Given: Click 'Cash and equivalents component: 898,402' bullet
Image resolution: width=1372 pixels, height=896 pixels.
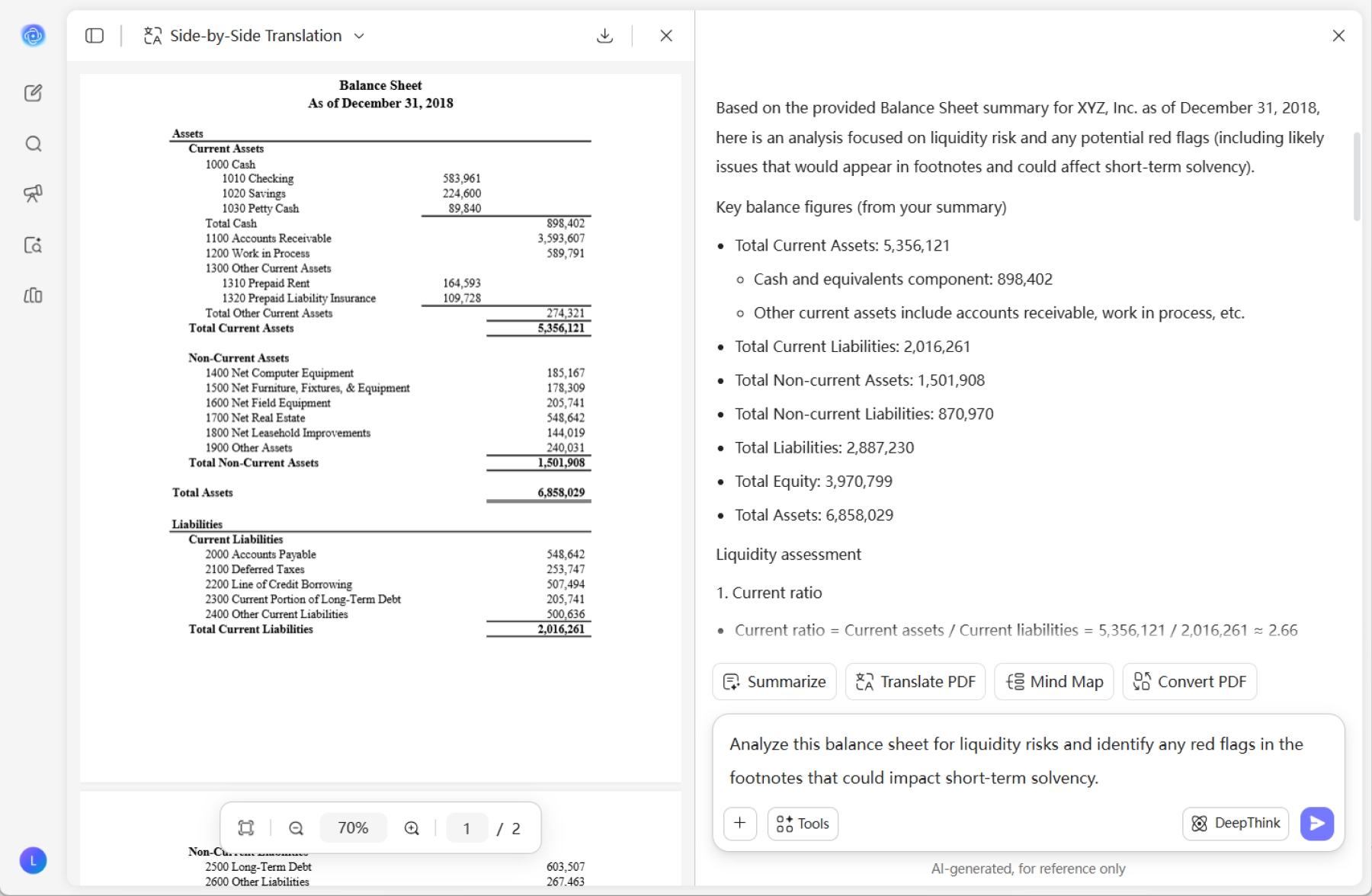Looking at the screenshot, I should pos(903,280).
